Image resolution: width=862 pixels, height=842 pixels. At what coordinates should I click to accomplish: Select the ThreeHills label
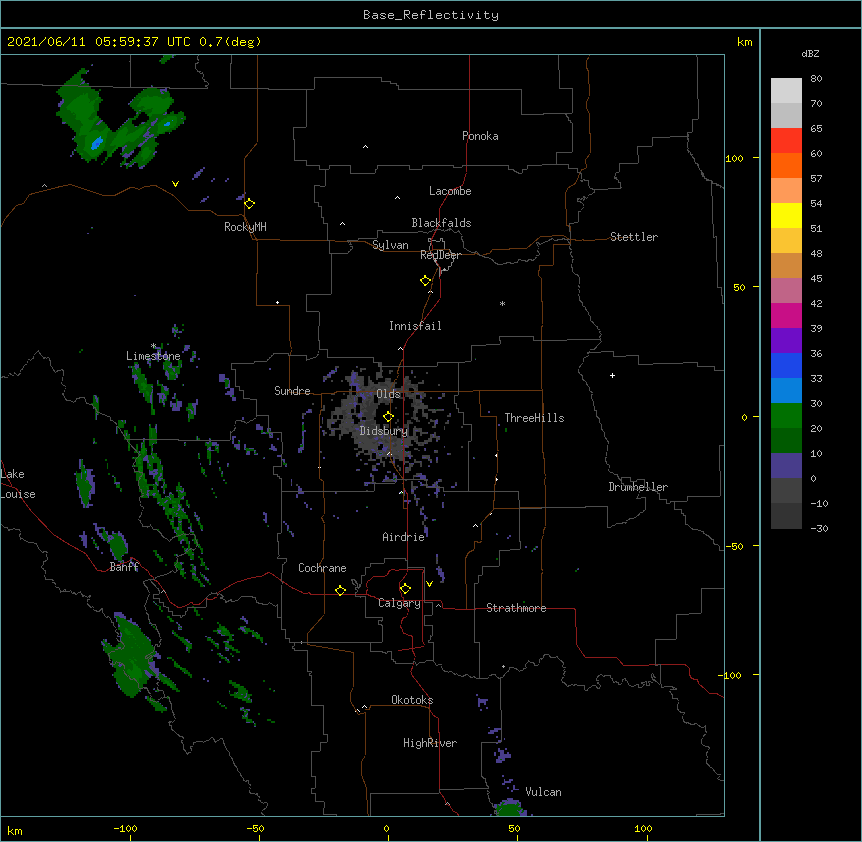[x=534, y=418]
